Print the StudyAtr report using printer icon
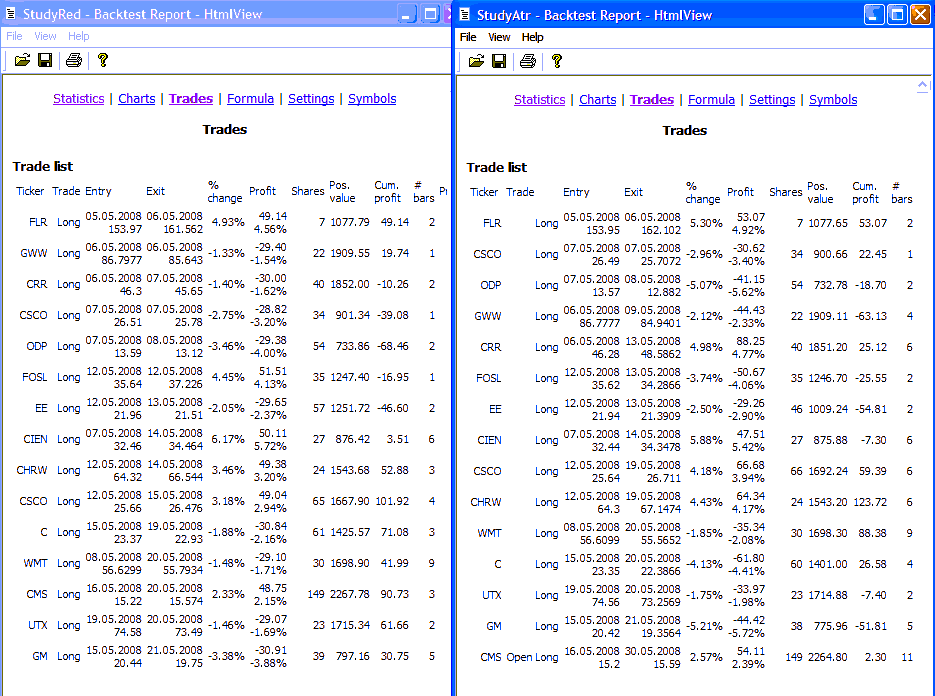The width and height of the screenshot is (935, 696). [x=528, y=61]
